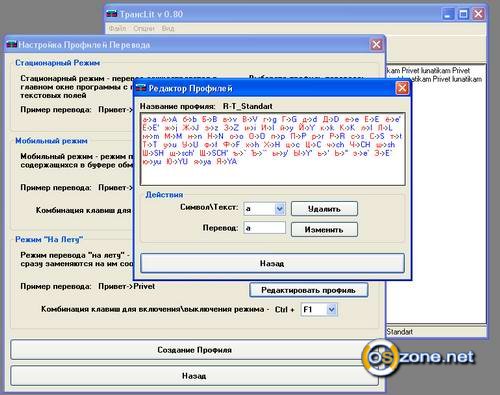
Task: Click the Ш->SH mapping entry
Action: click(x=153, y=153)
